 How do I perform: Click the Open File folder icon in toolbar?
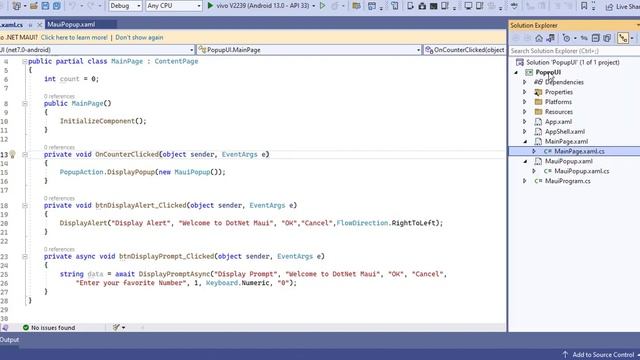[x=33, y=6]
